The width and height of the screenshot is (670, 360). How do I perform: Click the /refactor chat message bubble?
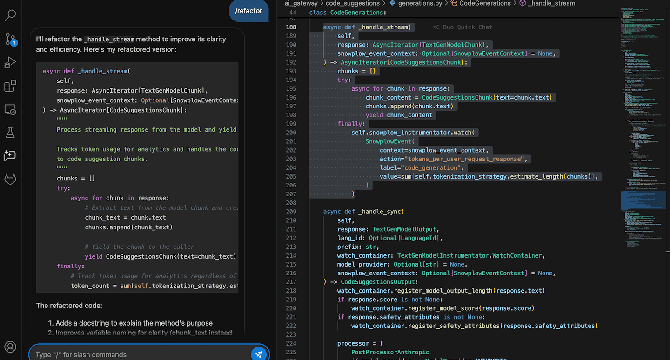click(x=249, y=11)
